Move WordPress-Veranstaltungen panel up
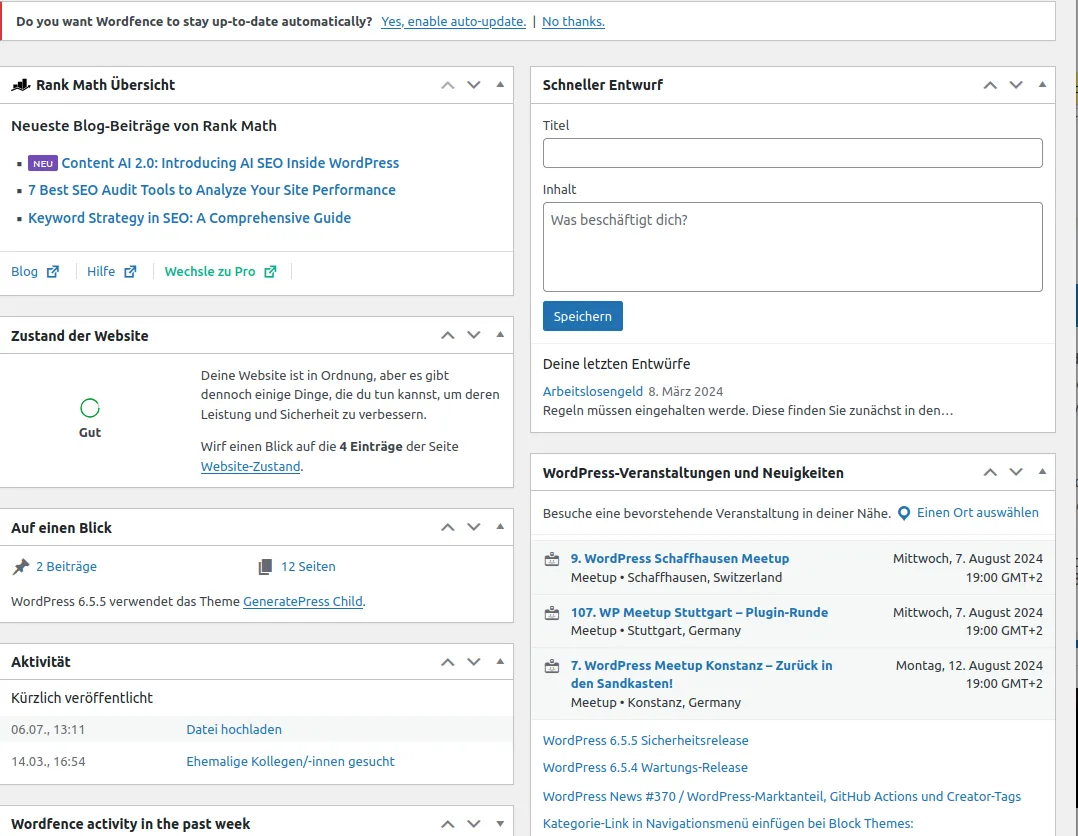This screenshot has height=836, width=1078. (x=990, y=472)
